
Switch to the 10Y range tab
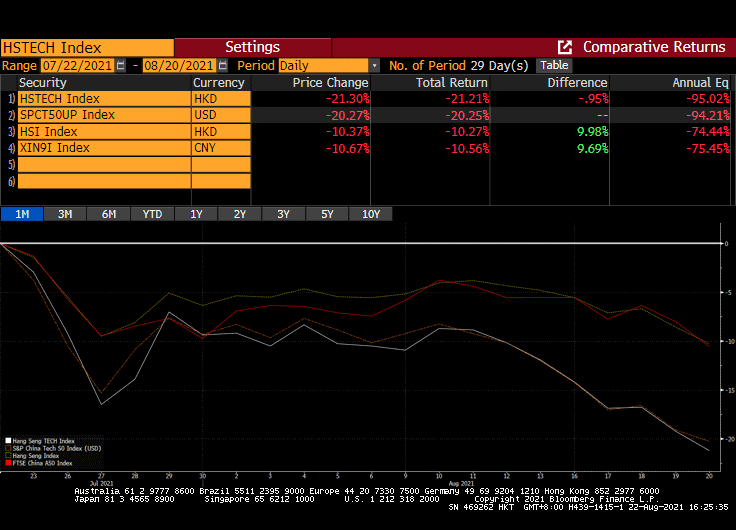pos(371,214)
